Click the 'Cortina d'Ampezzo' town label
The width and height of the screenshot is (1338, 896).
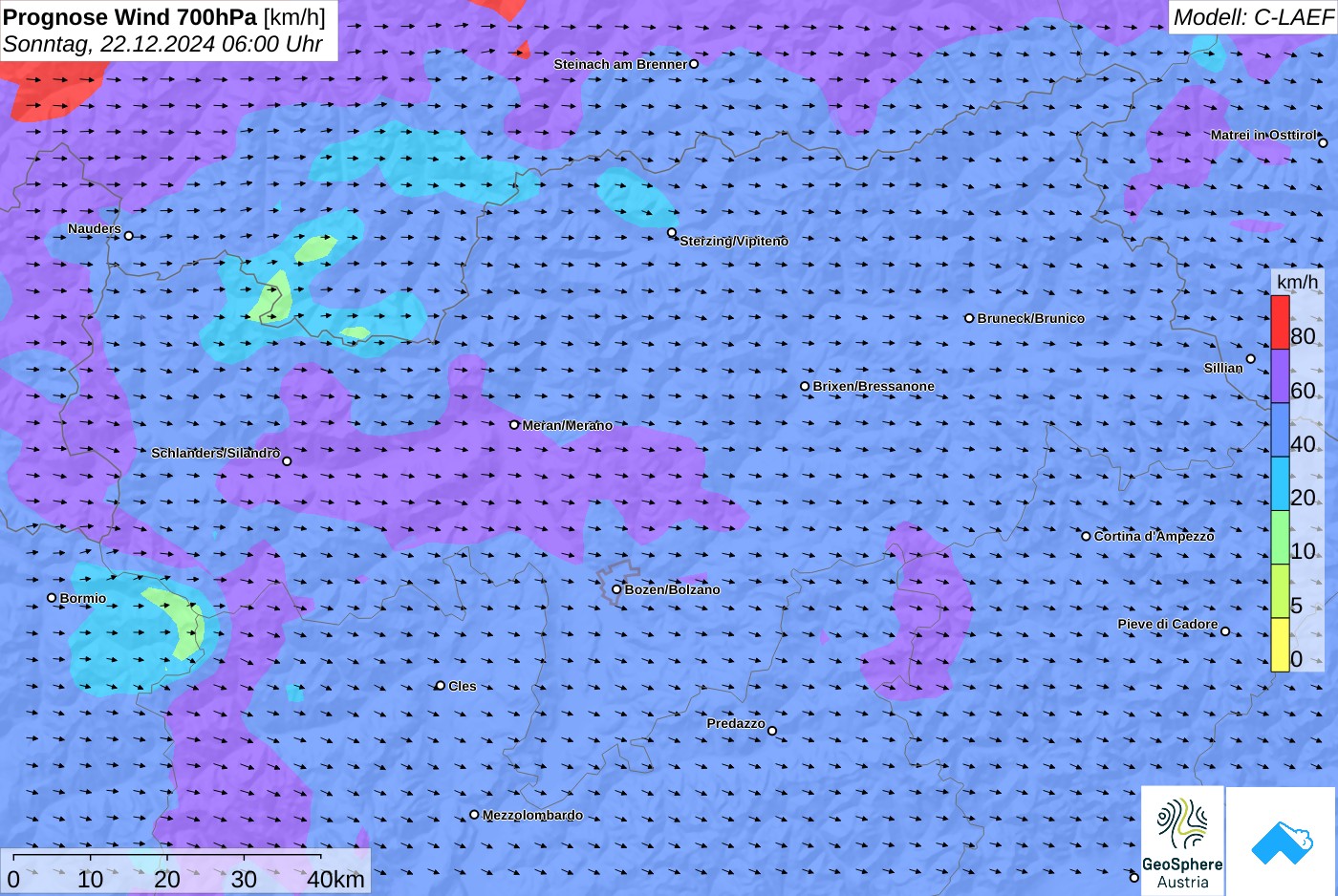[1154, 536]
